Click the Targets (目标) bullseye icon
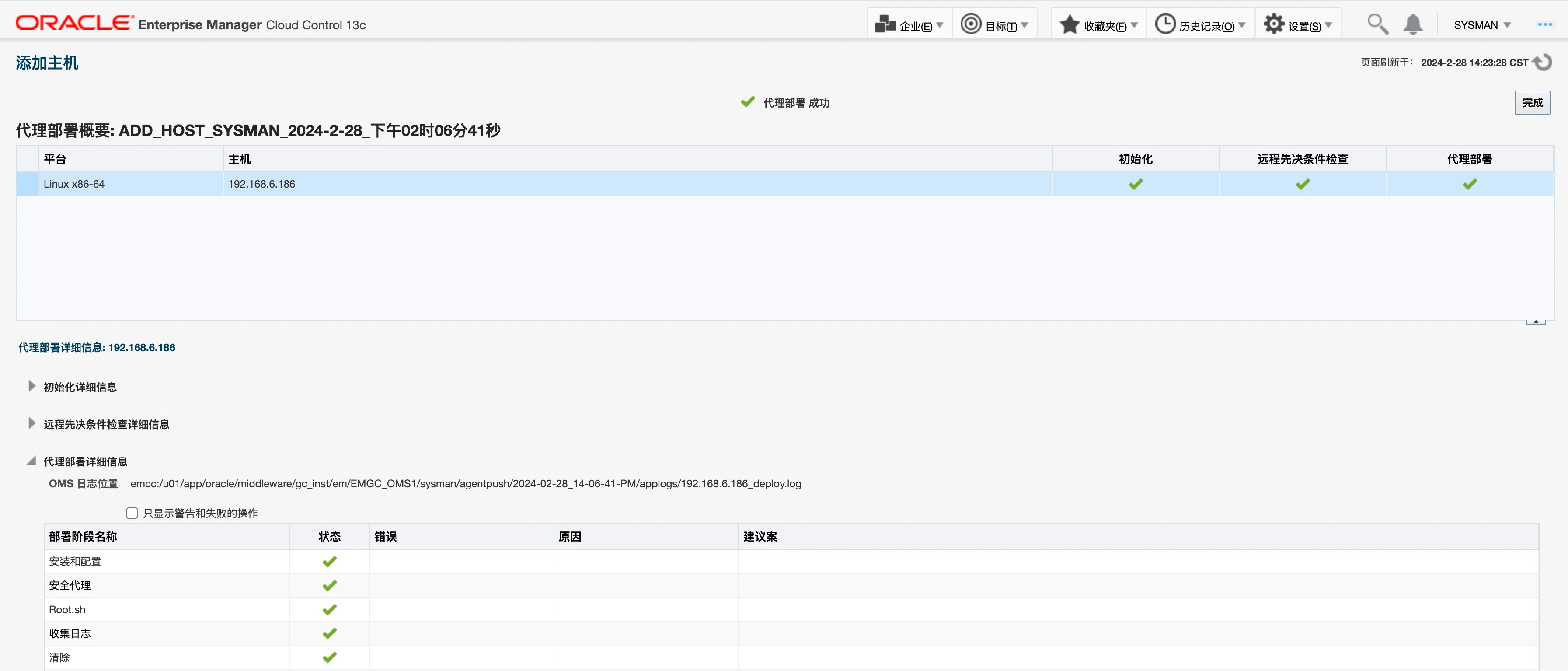The image size is (1568, 671). click(x=970, y=24)
